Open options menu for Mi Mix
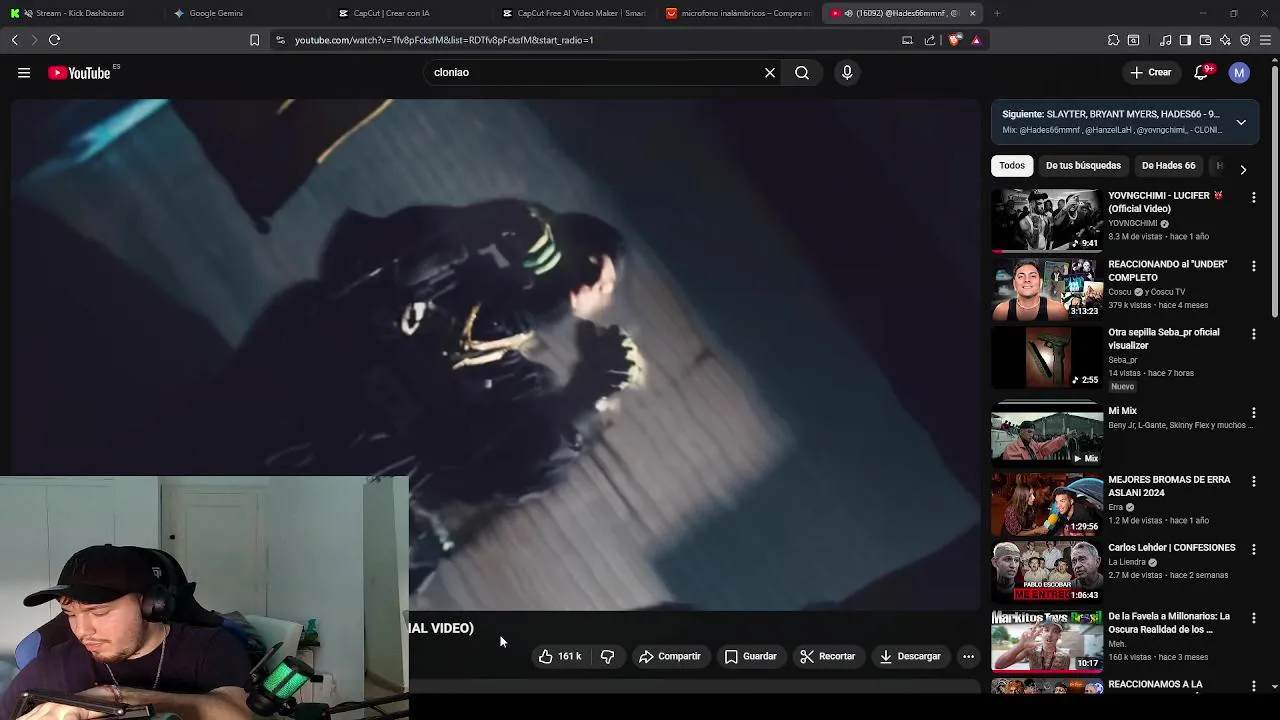 [x=1254, y=412]
